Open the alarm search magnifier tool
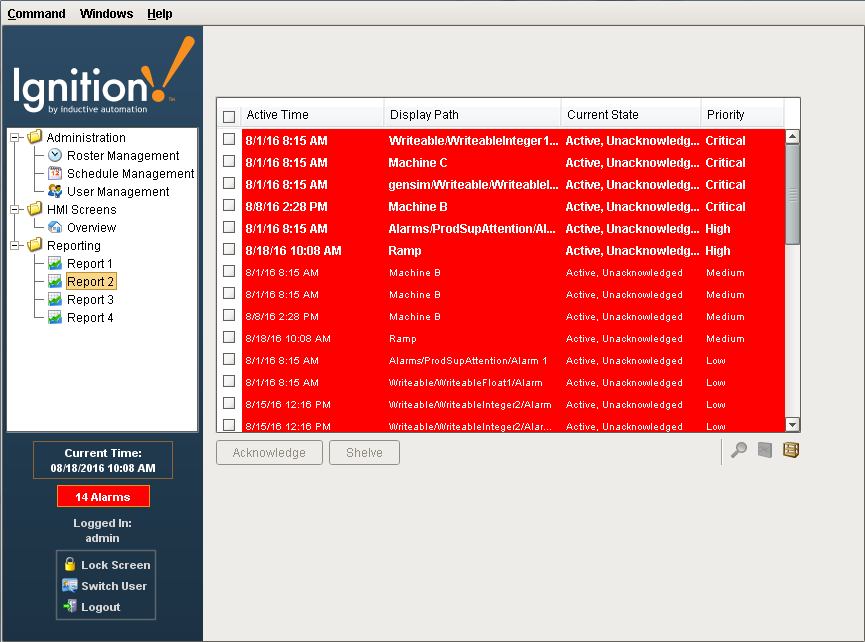The width and height of the screenshot is (865, 642). 738,450
